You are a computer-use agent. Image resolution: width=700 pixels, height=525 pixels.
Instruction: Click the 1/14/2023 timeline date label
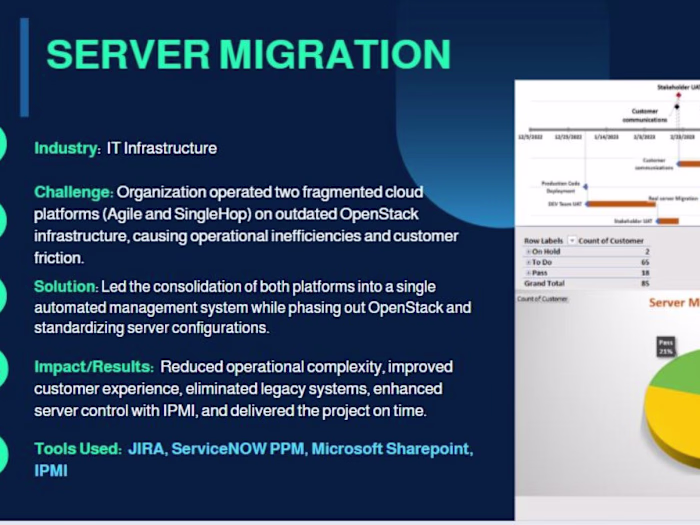pyautogui.click(x=606, y=137)
